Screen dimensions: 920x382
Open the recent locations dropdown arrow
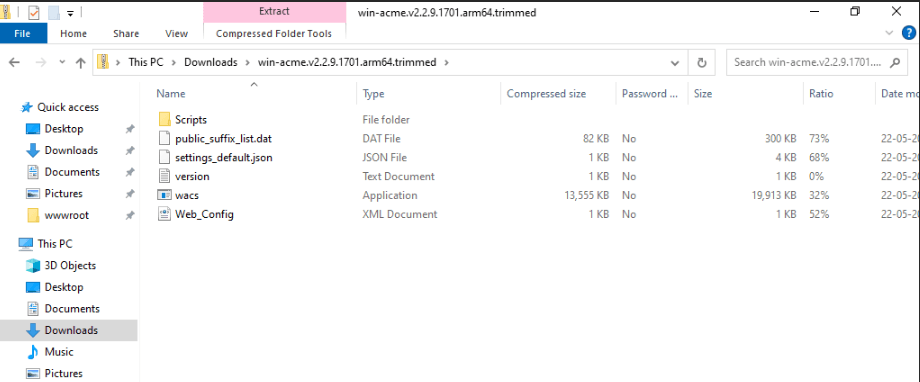tap(62, 63)
